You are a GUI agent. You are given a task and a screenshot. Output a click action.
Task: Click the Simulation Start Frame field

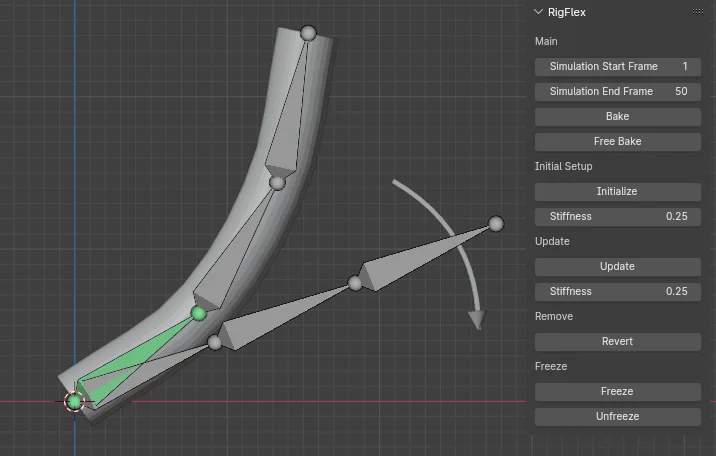(617, 66)
